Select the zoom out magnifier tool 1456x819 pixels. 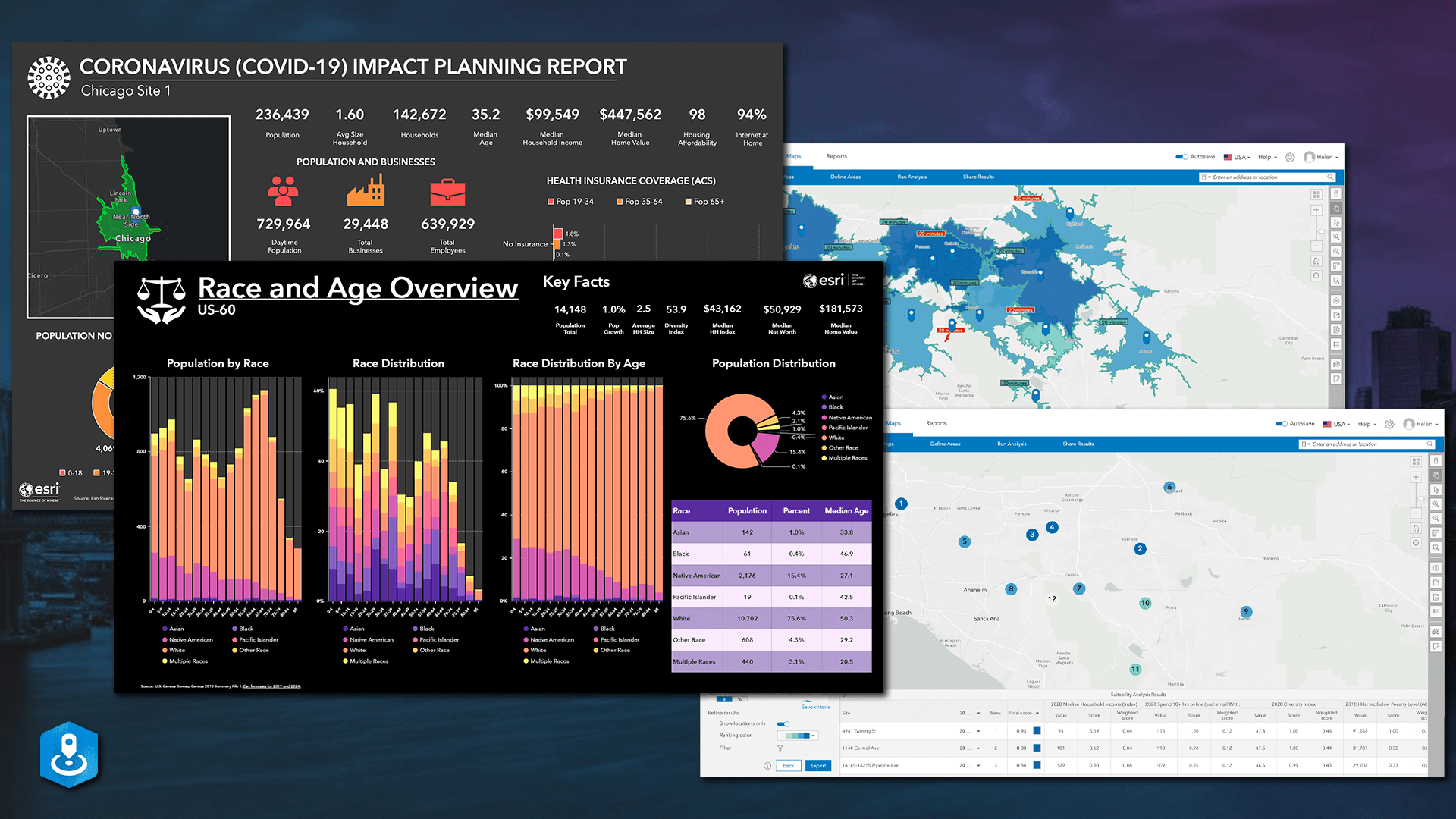click(x=1337, y=251)
